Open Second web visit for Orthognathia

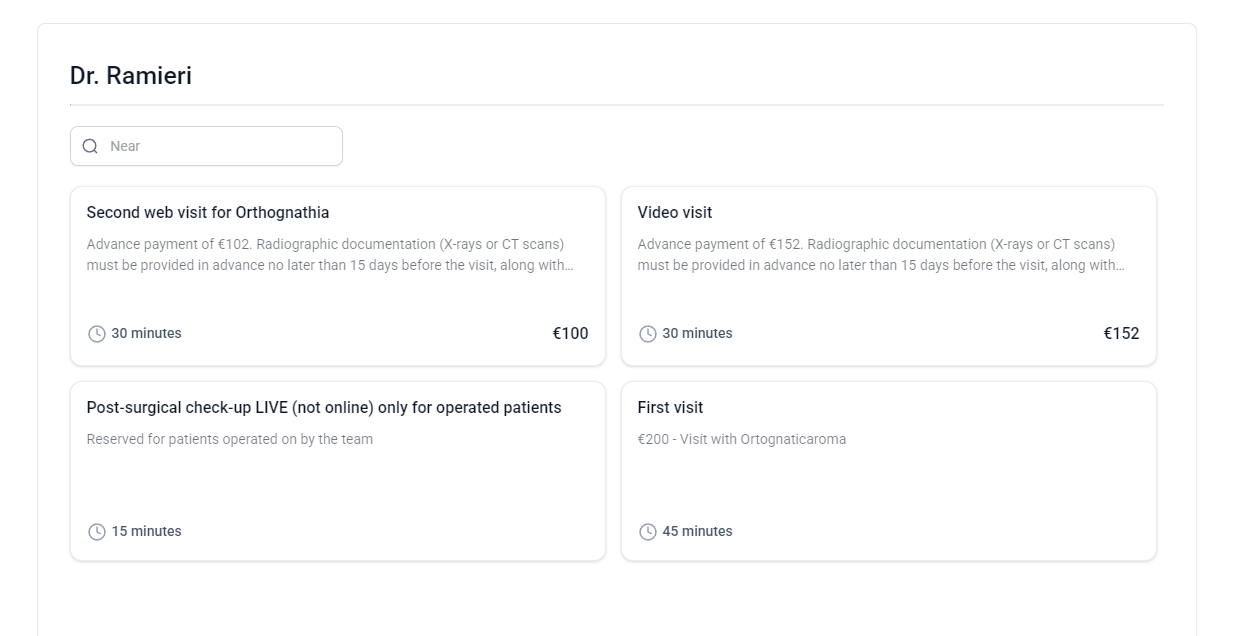click(208, 213)
